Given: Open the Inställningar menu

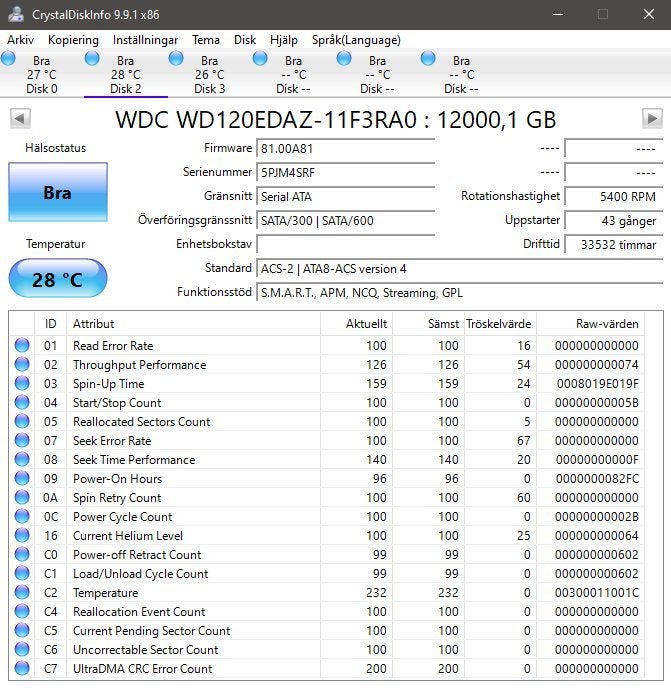Looking at the screenshot, I should tap(145, 40).
